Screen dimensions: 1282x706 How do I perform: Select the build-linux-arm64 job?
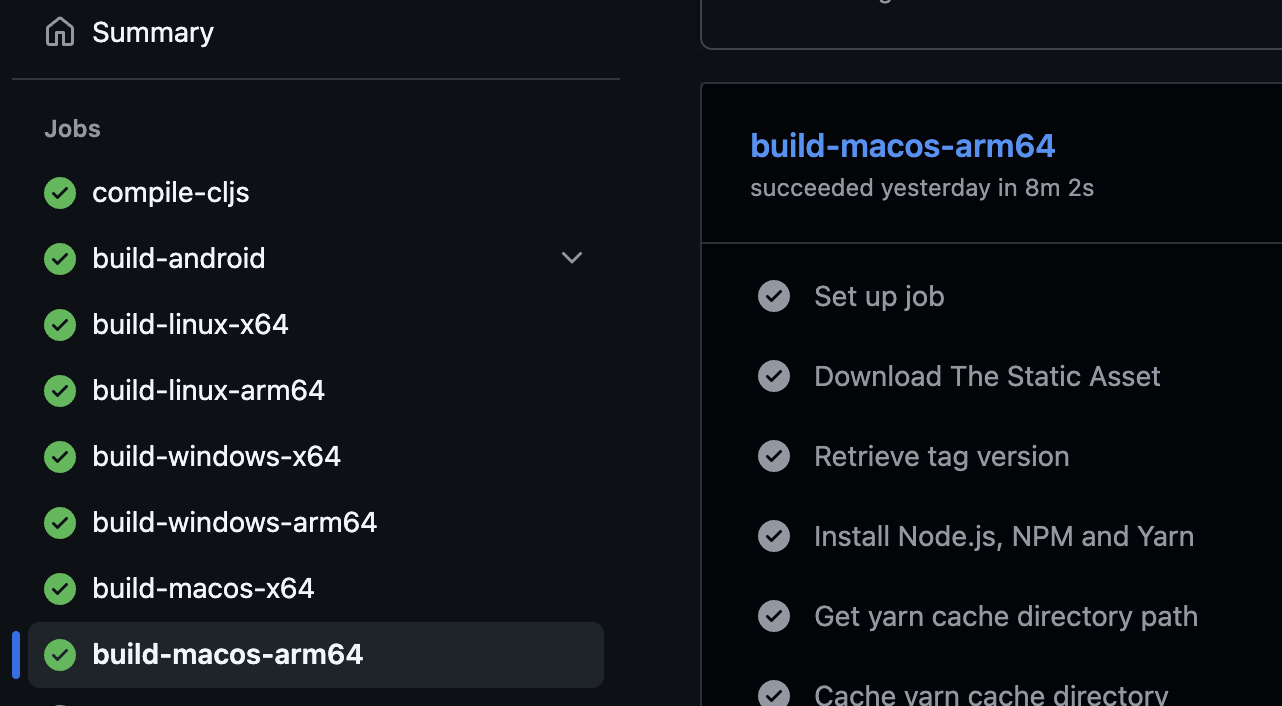(x=208, y=390)
